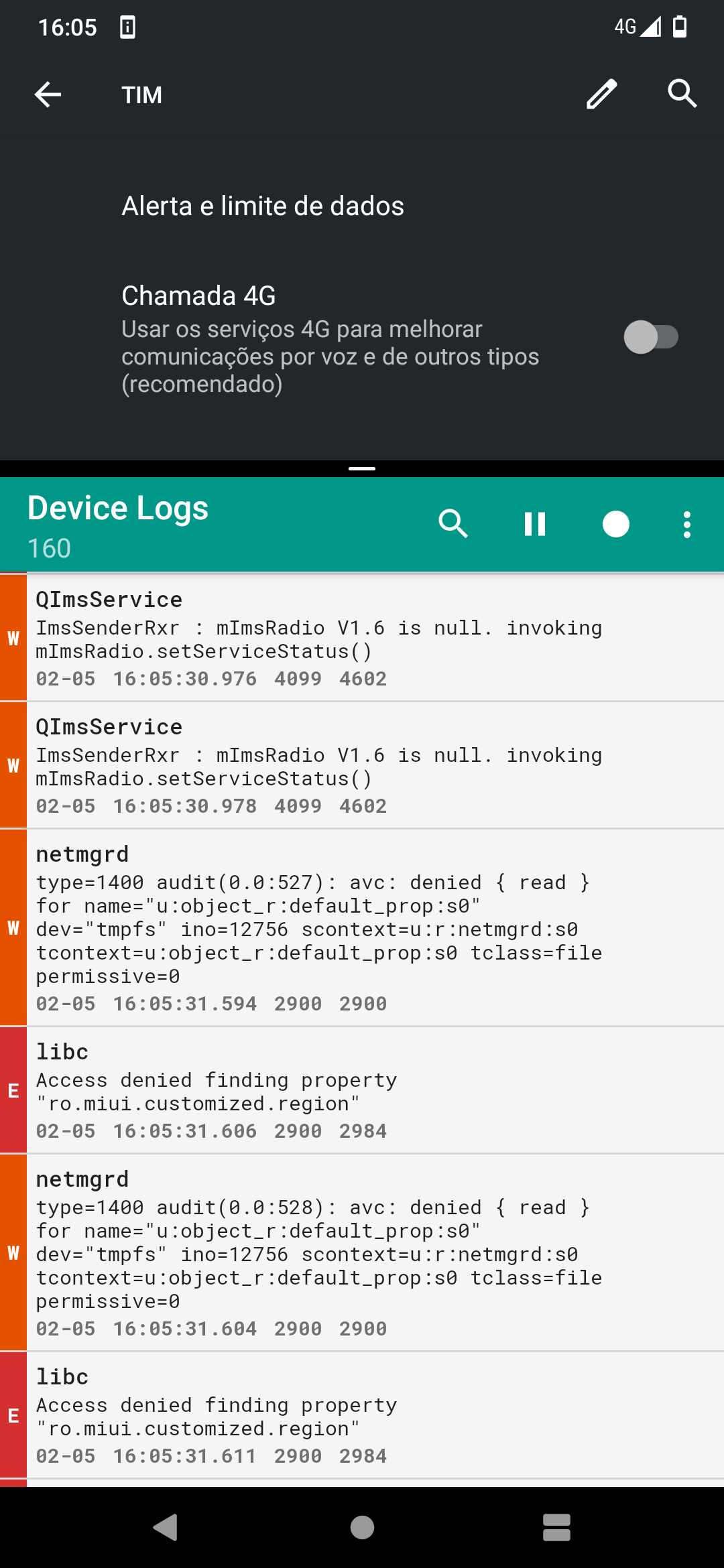This screenshot has width=724, height=1568.
Task: Tap the W badge of 16:05:30.978 entry
Action: coord(13,765)
